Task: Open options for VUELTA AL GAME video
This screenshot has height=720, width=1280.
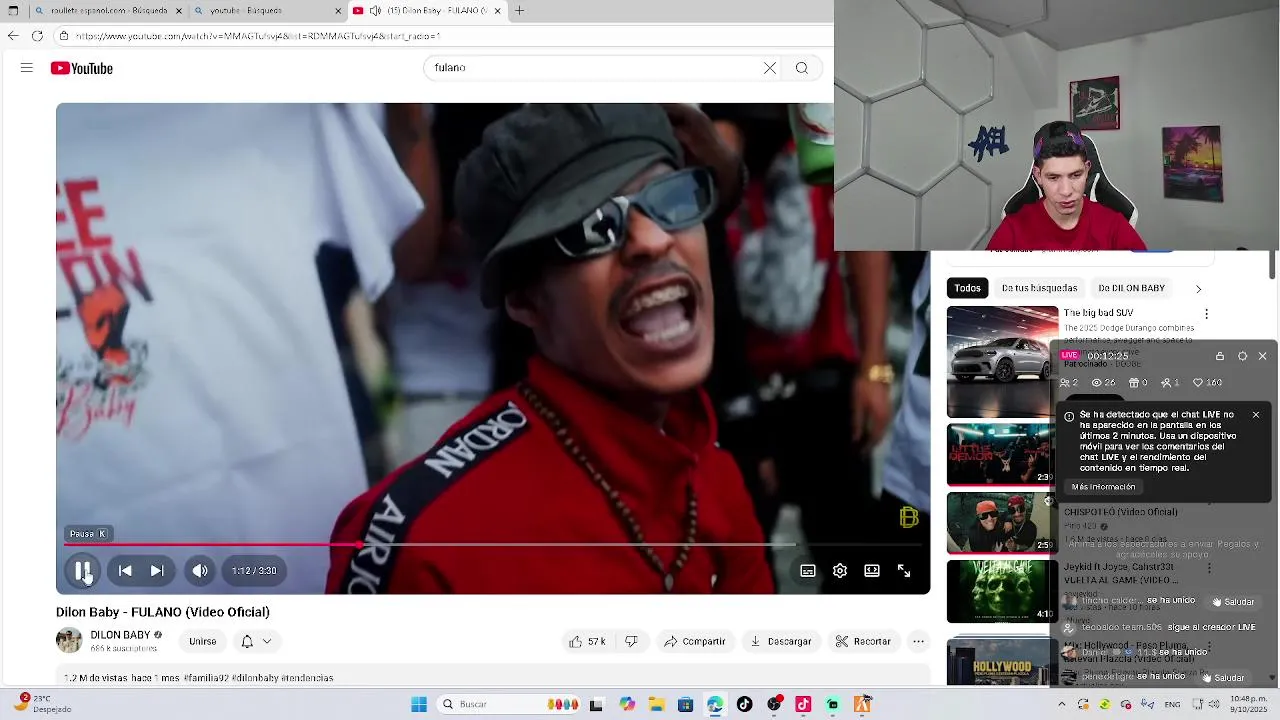Action: click(x=1209, y=568)
